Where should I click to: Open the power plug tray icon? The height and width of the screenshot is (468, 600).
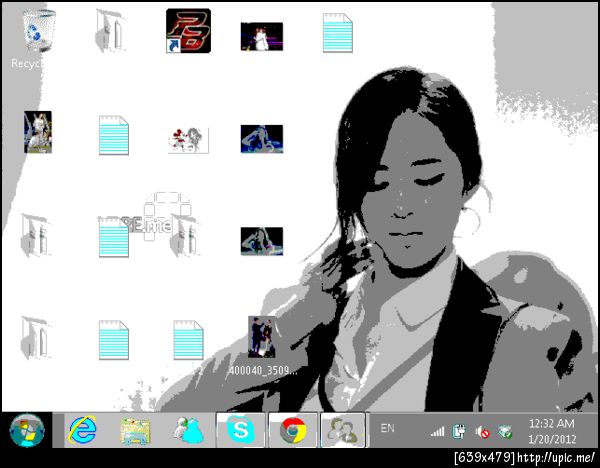click(459, 432)
